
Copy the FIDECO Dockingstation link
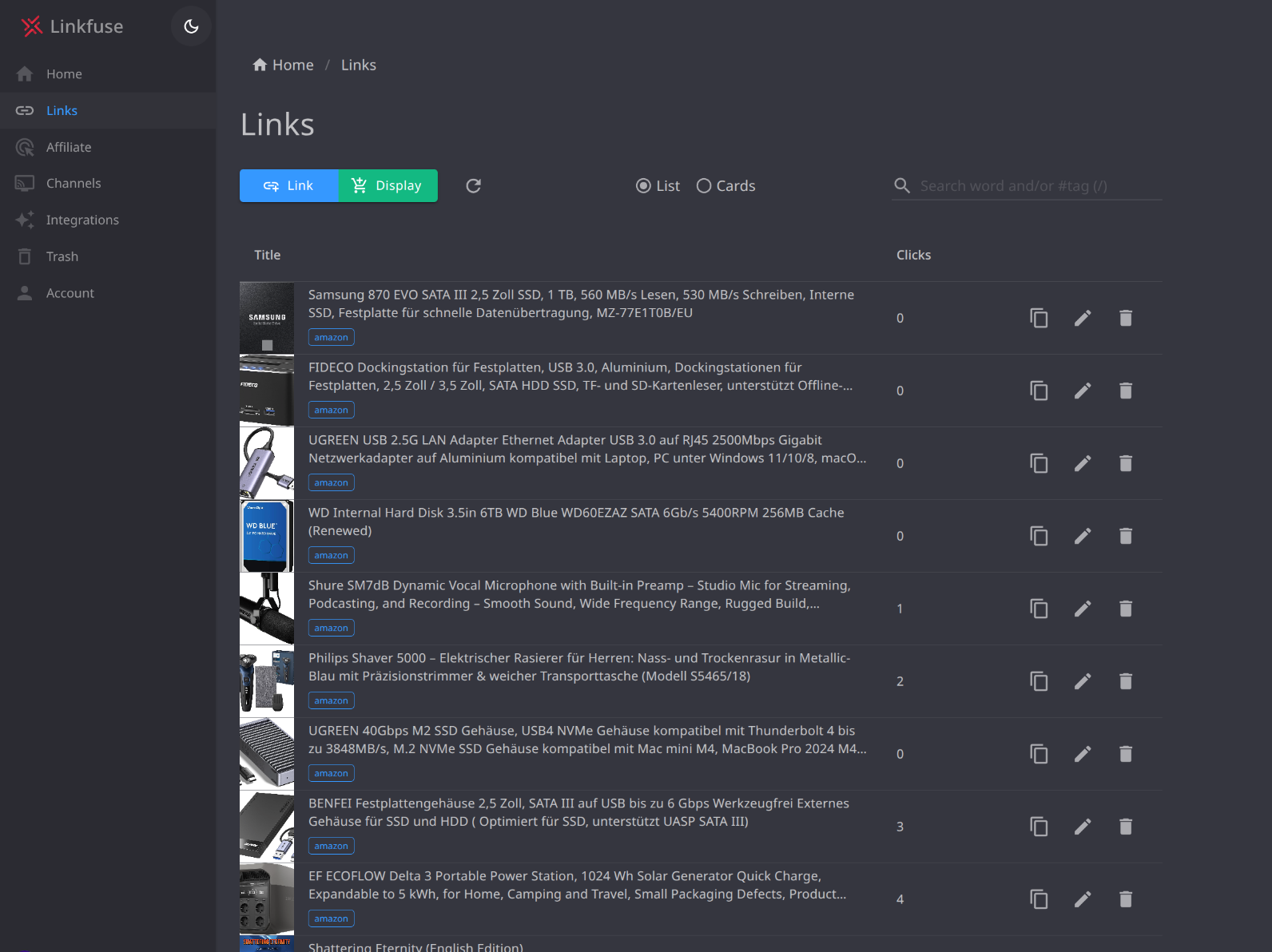point(1039,391)
